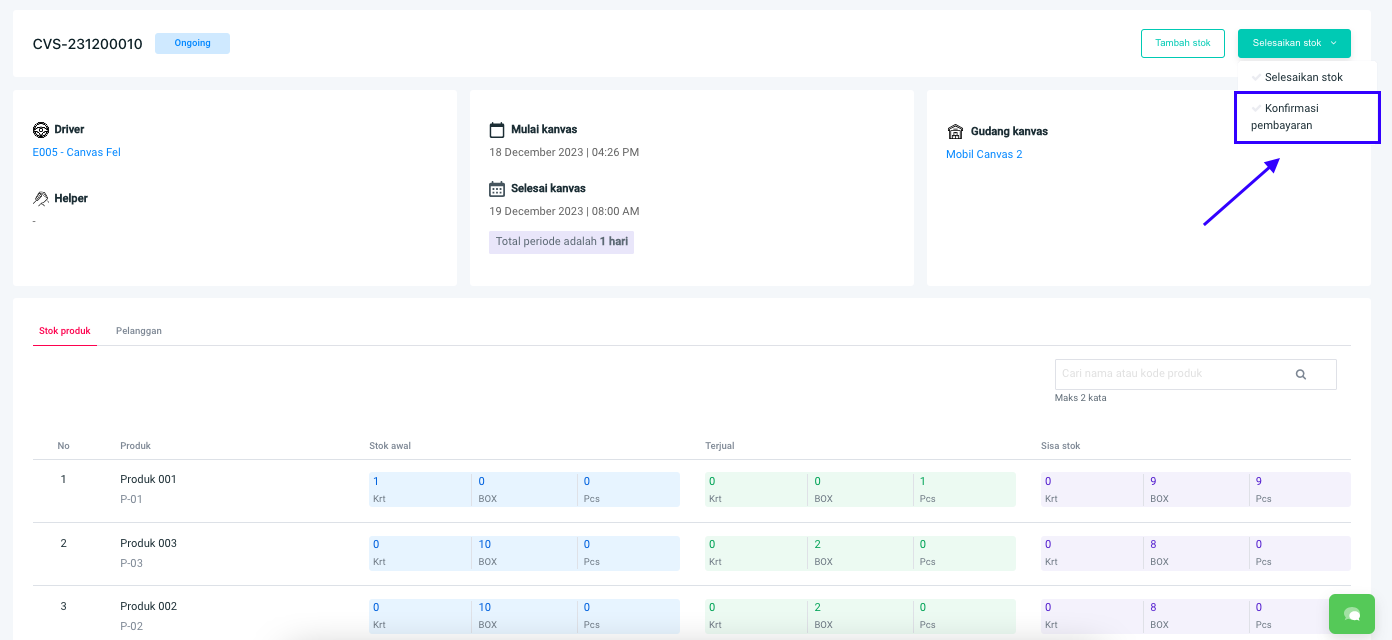Click the Selesai kanvas calendar icon
The image size is (1392, 640).
click(497, 189)
